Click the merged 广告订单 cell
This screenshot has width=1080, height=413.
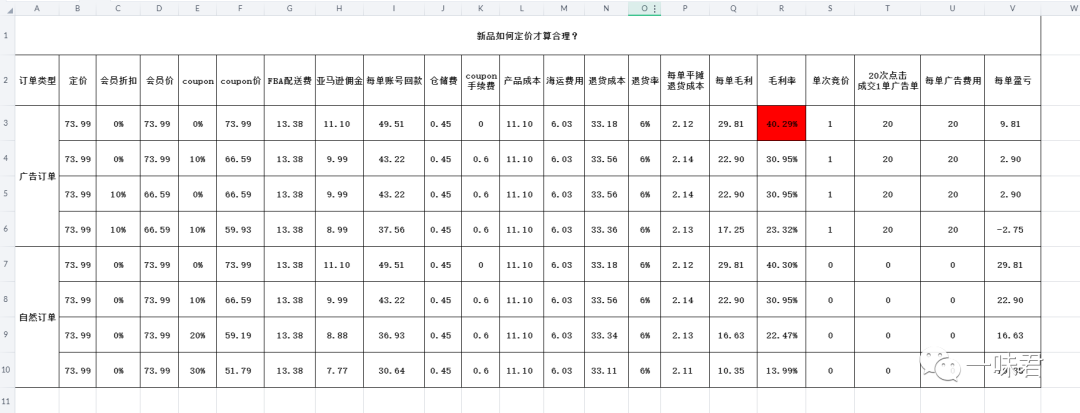pos(37,176)
